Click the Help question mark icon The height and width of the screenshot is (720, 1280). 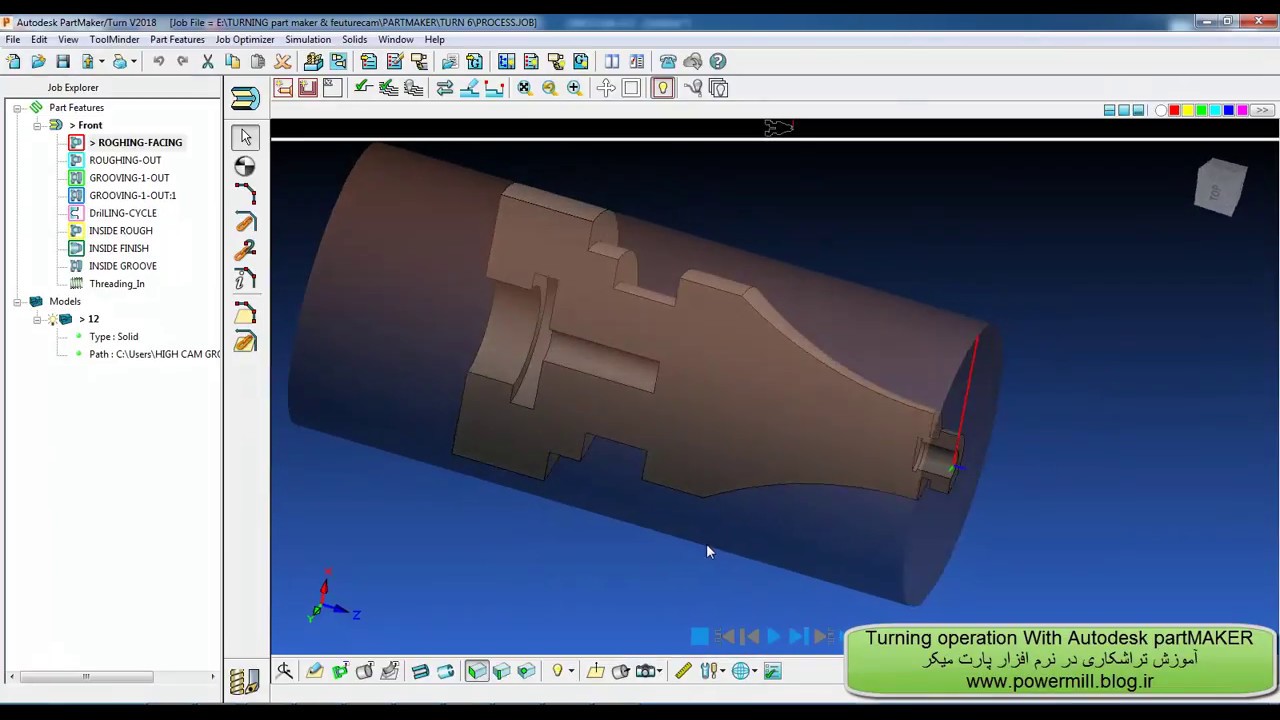[718, 62]
